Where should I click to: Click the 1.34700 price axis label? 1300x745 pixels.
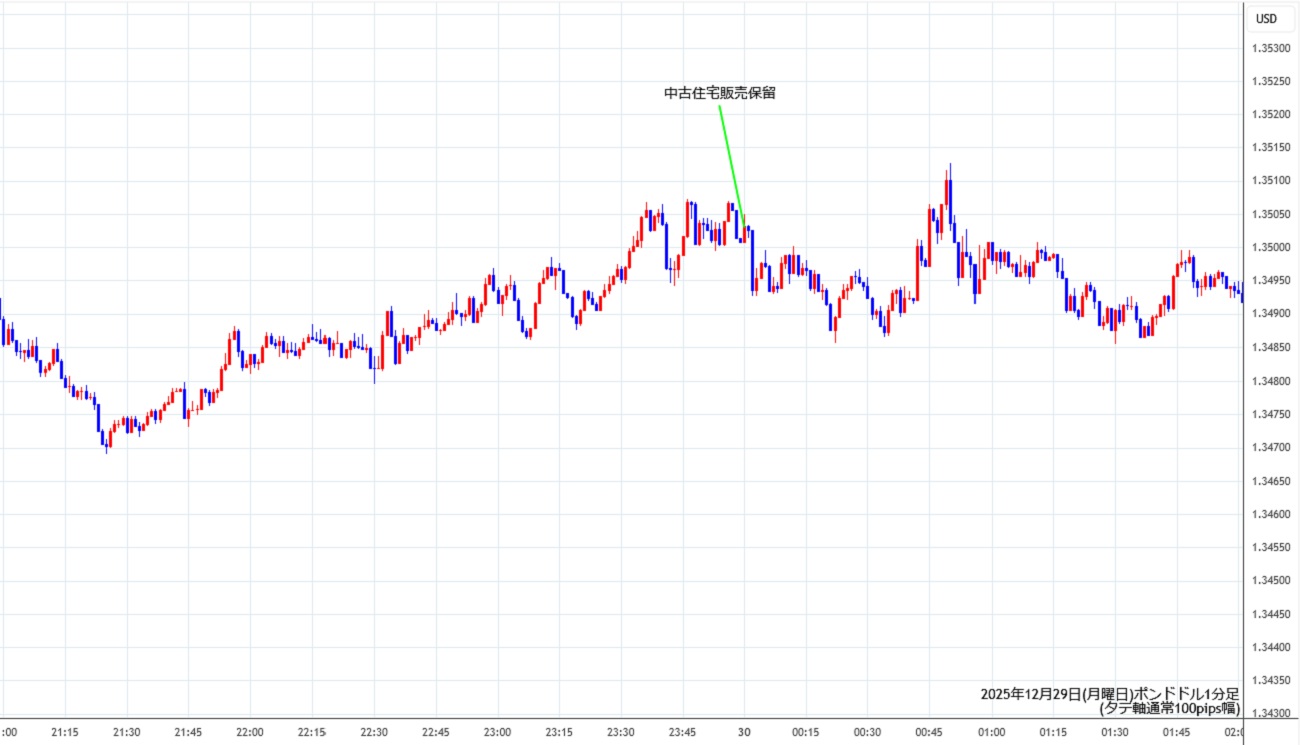(1269, 448)
